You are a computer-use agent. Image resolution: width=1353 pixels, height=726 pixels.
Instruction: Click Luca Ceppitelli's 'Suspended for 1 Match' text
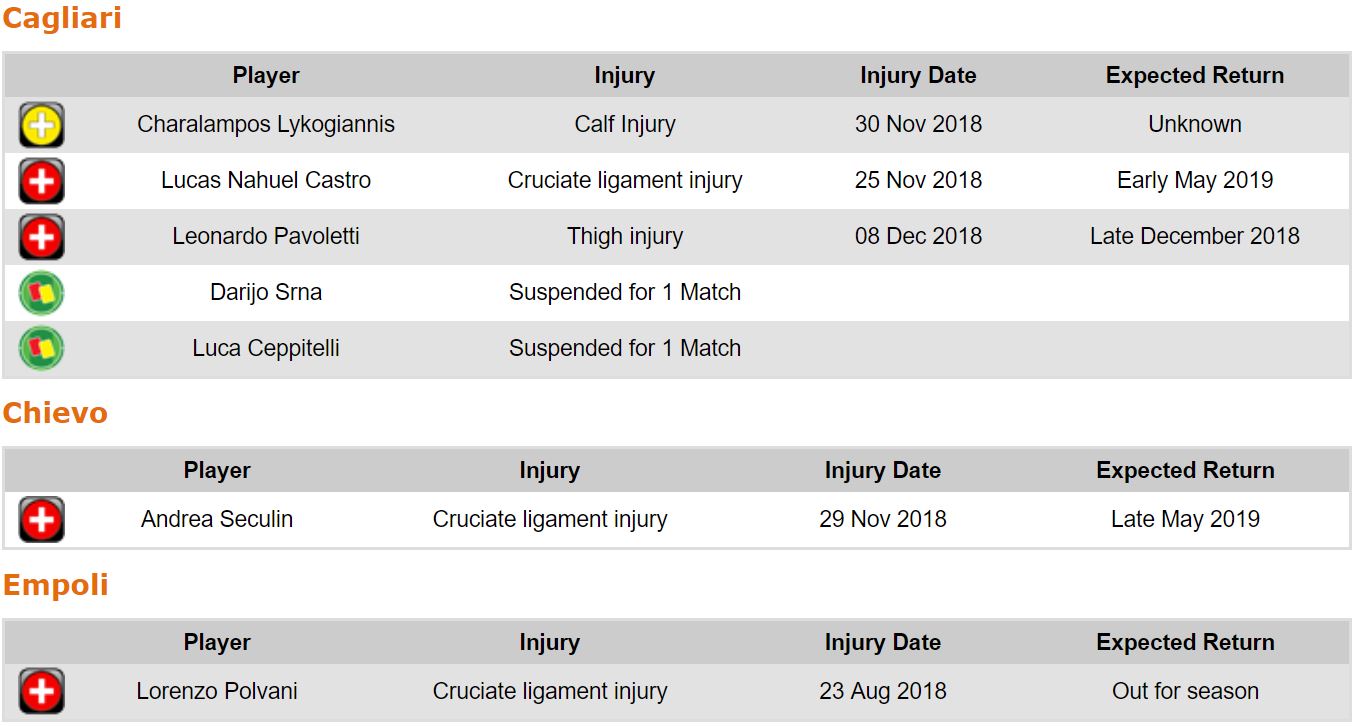click(625, 348)
